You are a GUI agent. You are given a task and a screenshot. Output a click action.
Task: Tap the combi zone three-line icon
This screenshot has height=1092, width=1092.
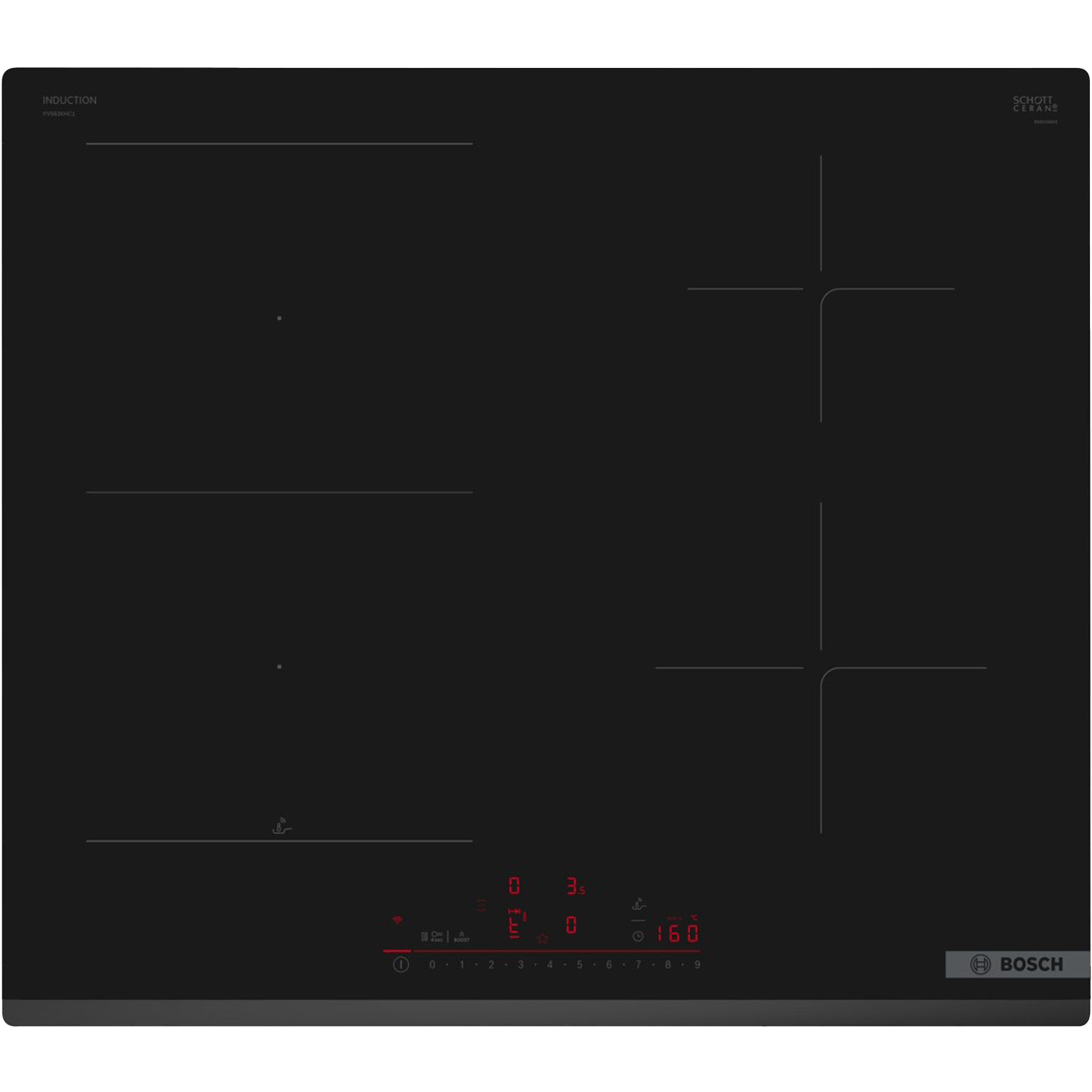(481, 905)
